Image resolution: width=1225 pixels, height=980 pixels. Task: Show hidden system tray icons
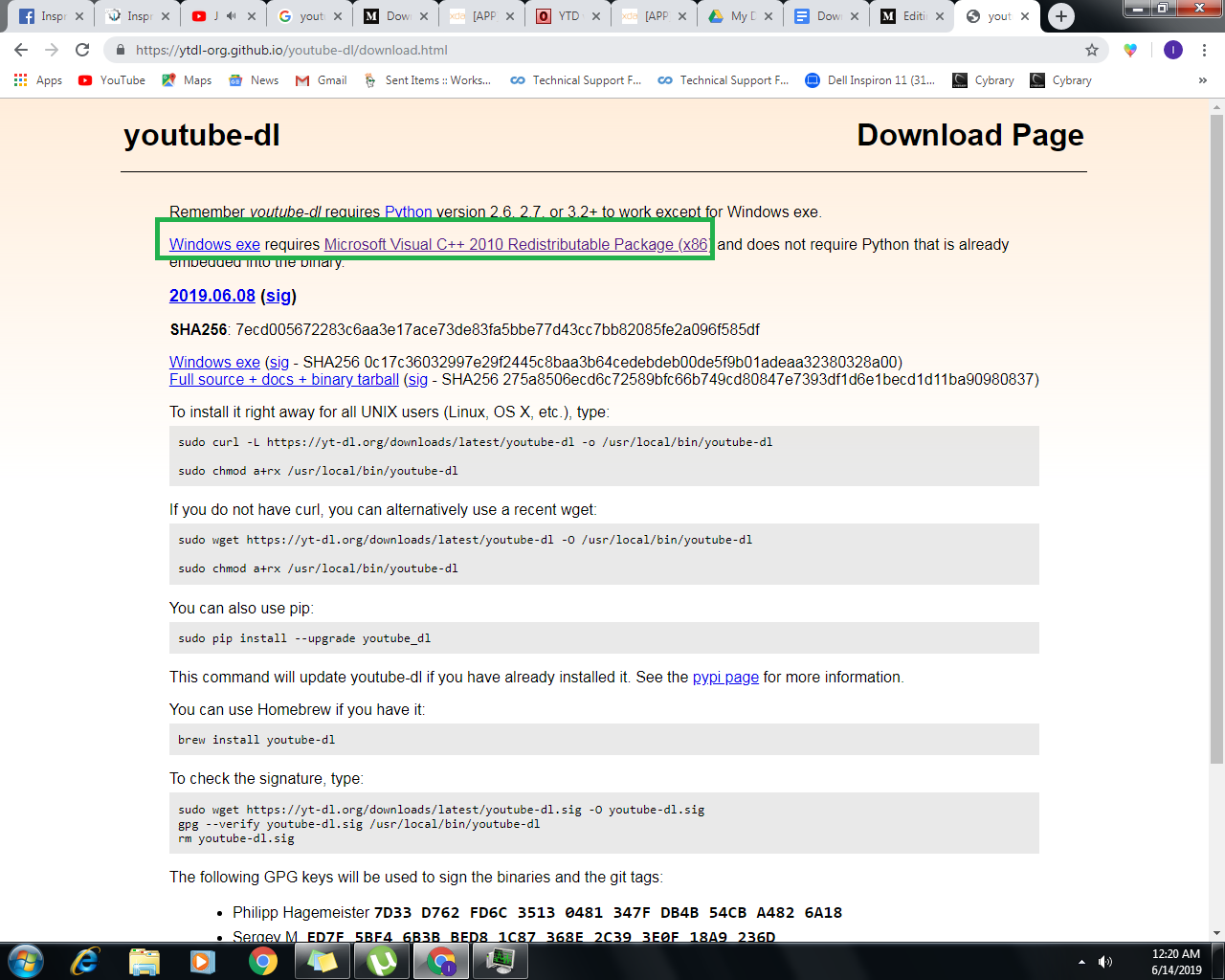(x=1081, y=962)
